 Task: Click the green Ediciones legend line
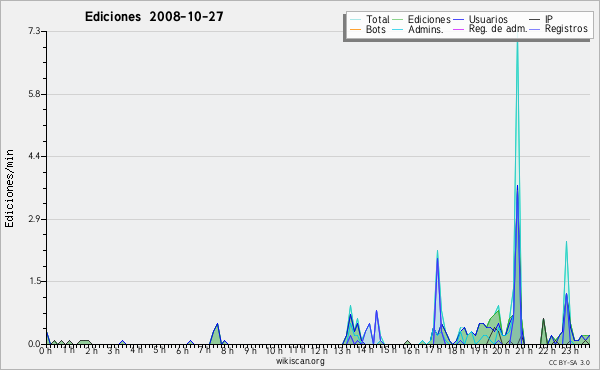pyautogui.click(x=398, y=20)
